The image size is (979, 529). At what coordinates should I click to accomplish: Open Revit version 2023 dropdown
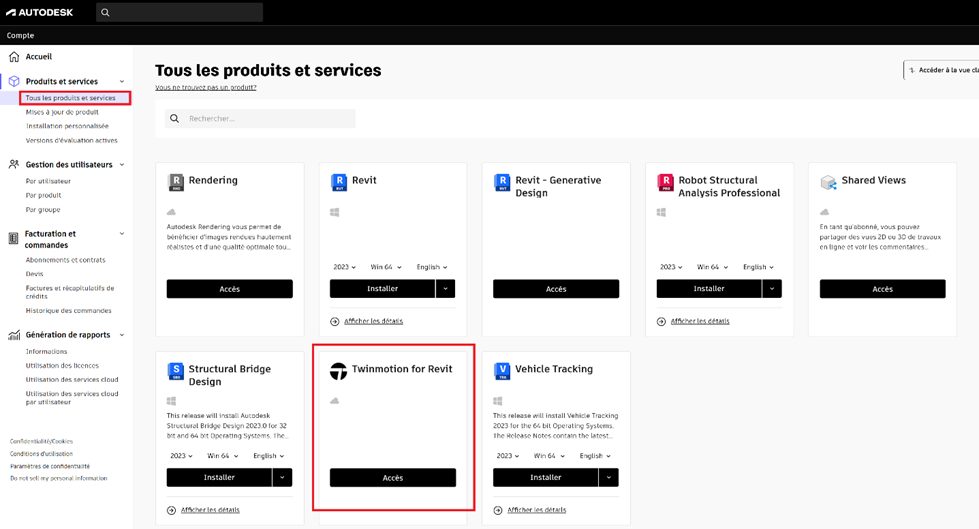(344, 267)
